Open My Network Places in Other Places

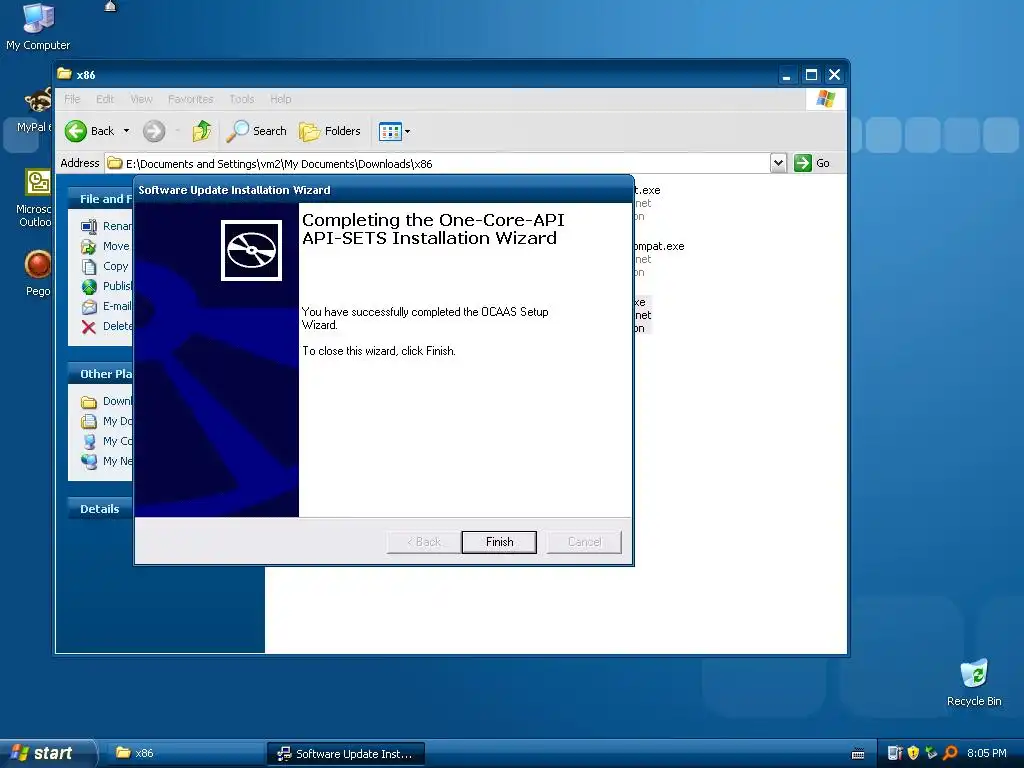pyautogui.click(x=106, y=461)
